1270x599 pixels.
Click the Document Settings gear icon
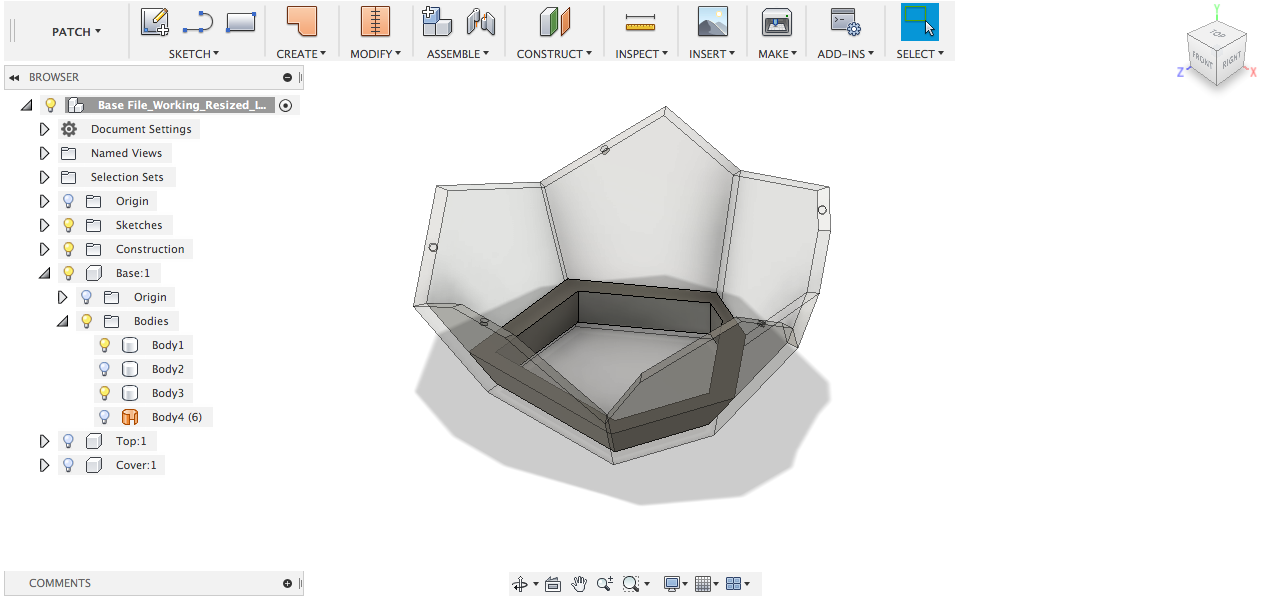69,129
